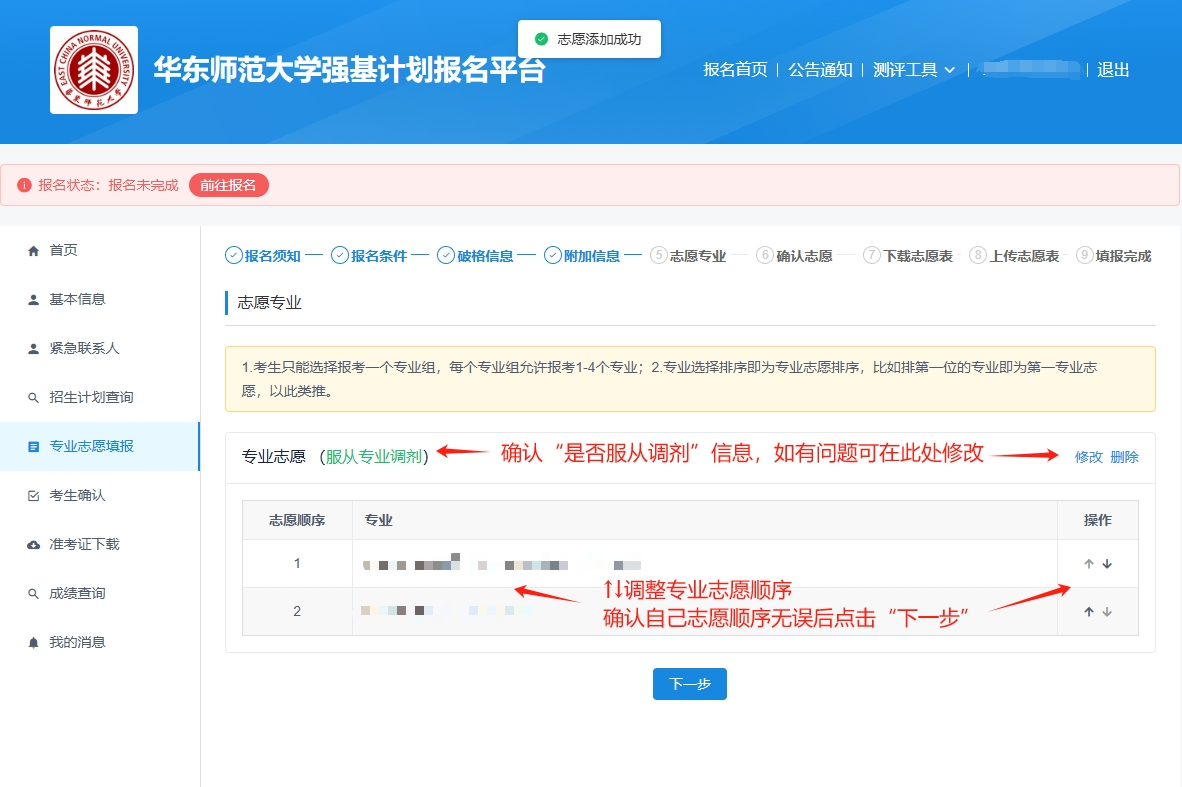Open 成绩查询 in the sidebar

click(x=77, y=593)
